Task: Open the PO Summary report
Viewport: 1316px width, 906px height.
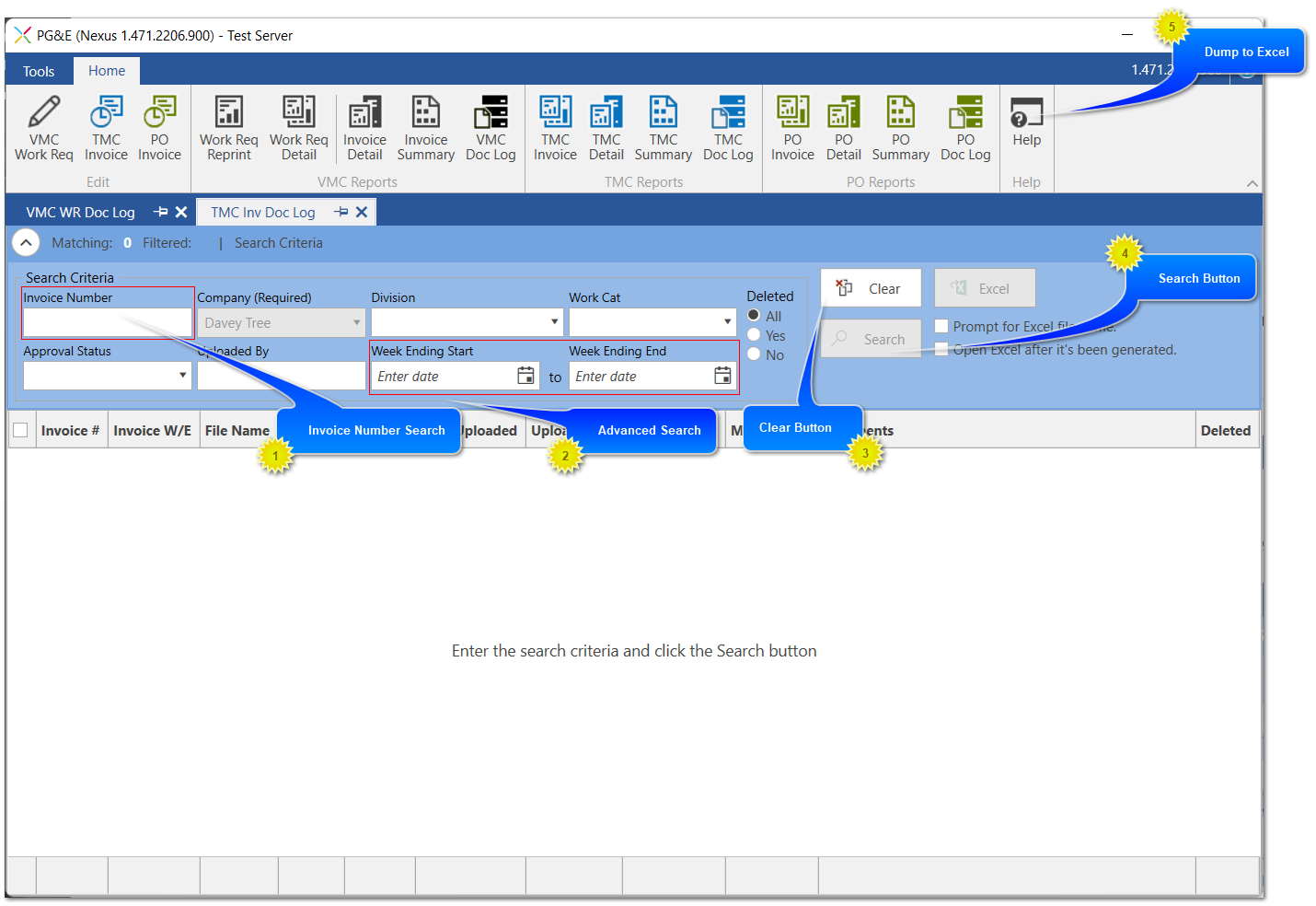Action: pyautogui.click(x=900, y=126)
